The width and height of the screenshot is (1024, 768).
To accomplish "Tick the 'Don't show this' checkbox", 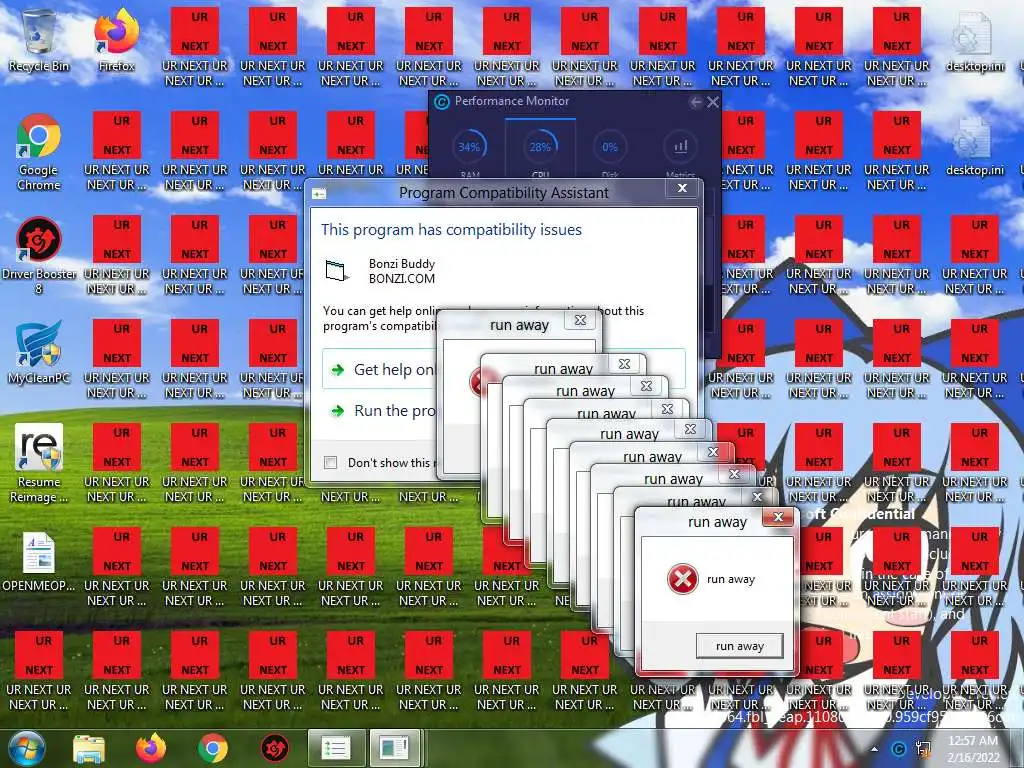I will point(330,462).
